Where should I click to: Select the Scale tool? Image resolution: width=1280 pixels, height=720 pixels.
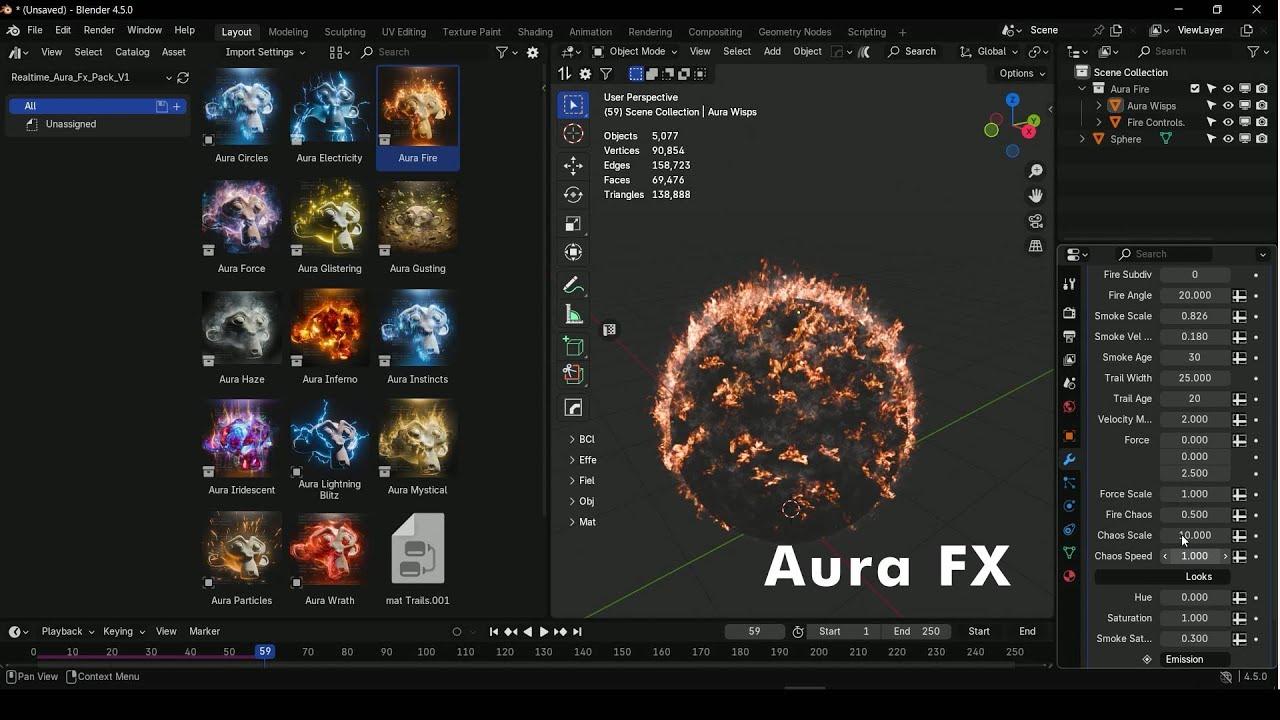click(573, 224)
